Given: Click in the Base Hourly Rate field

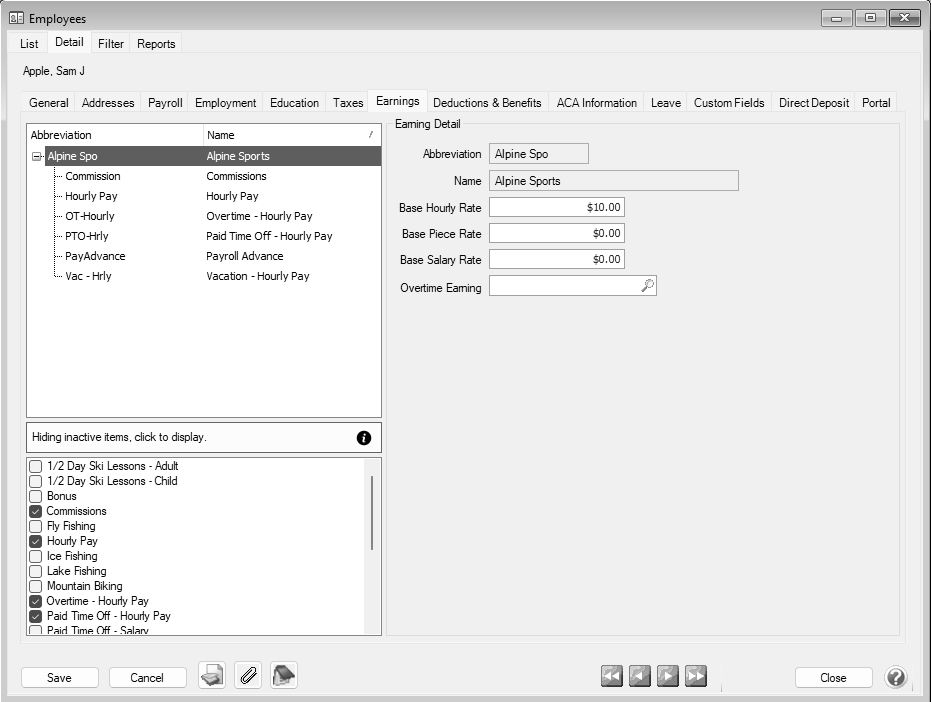Looking at the screenshot, I should coord(557,208).
